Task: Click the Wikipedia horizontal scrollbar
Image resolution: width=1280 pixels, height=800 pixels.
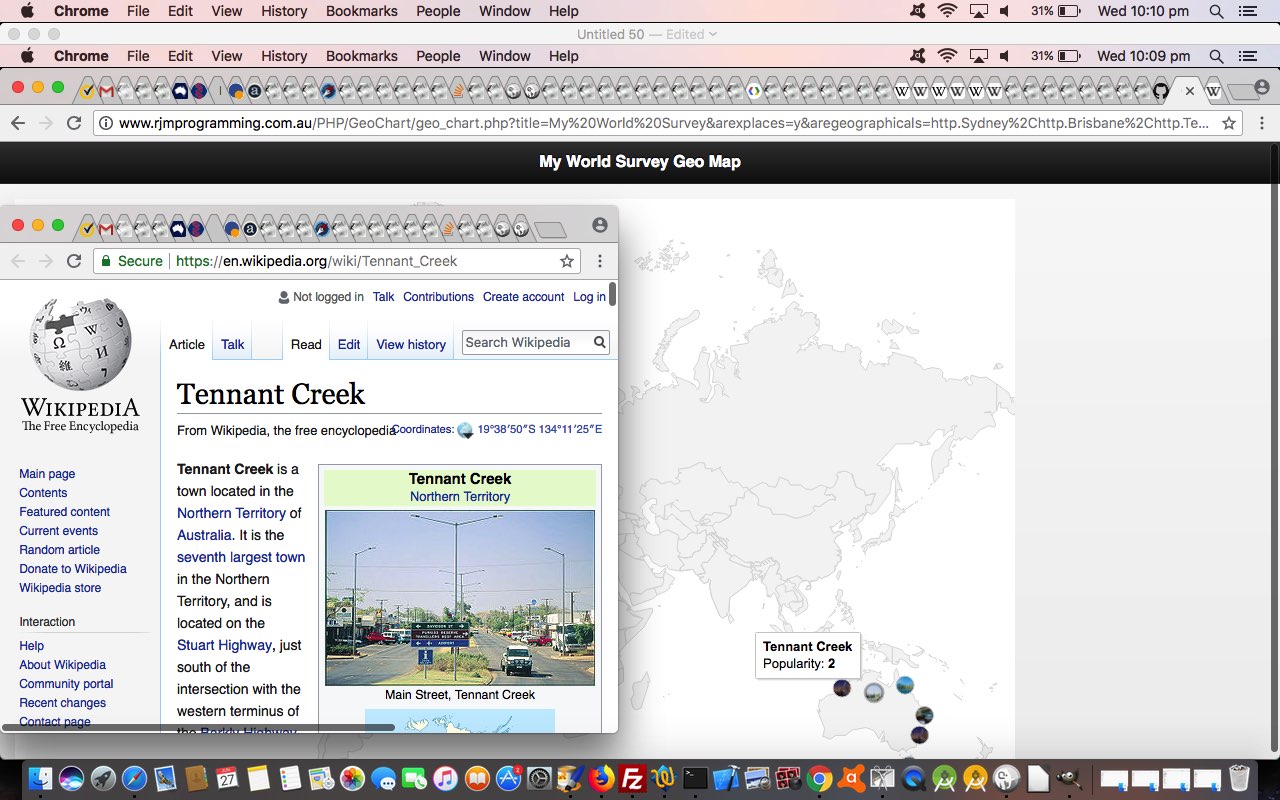Action: [x=200, y=727]
